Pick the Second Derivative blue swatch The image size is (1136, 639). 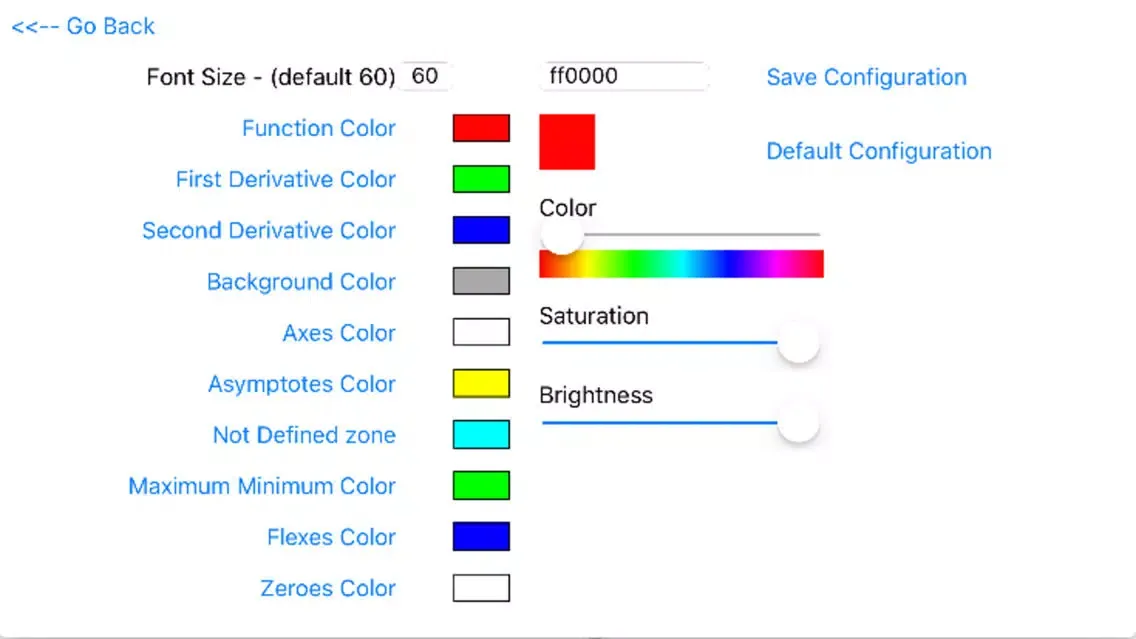click(x=481, y=230)
